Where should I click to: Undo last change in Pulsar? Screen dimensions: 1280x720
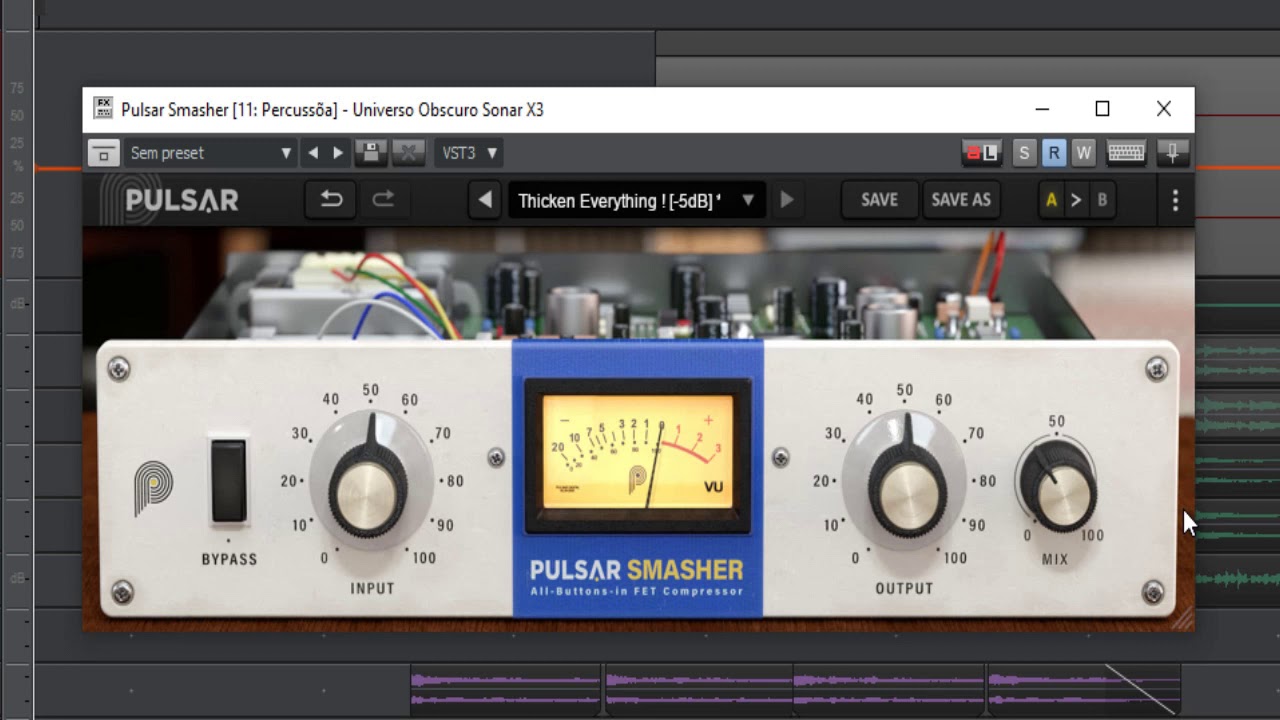tap(331, 200)
